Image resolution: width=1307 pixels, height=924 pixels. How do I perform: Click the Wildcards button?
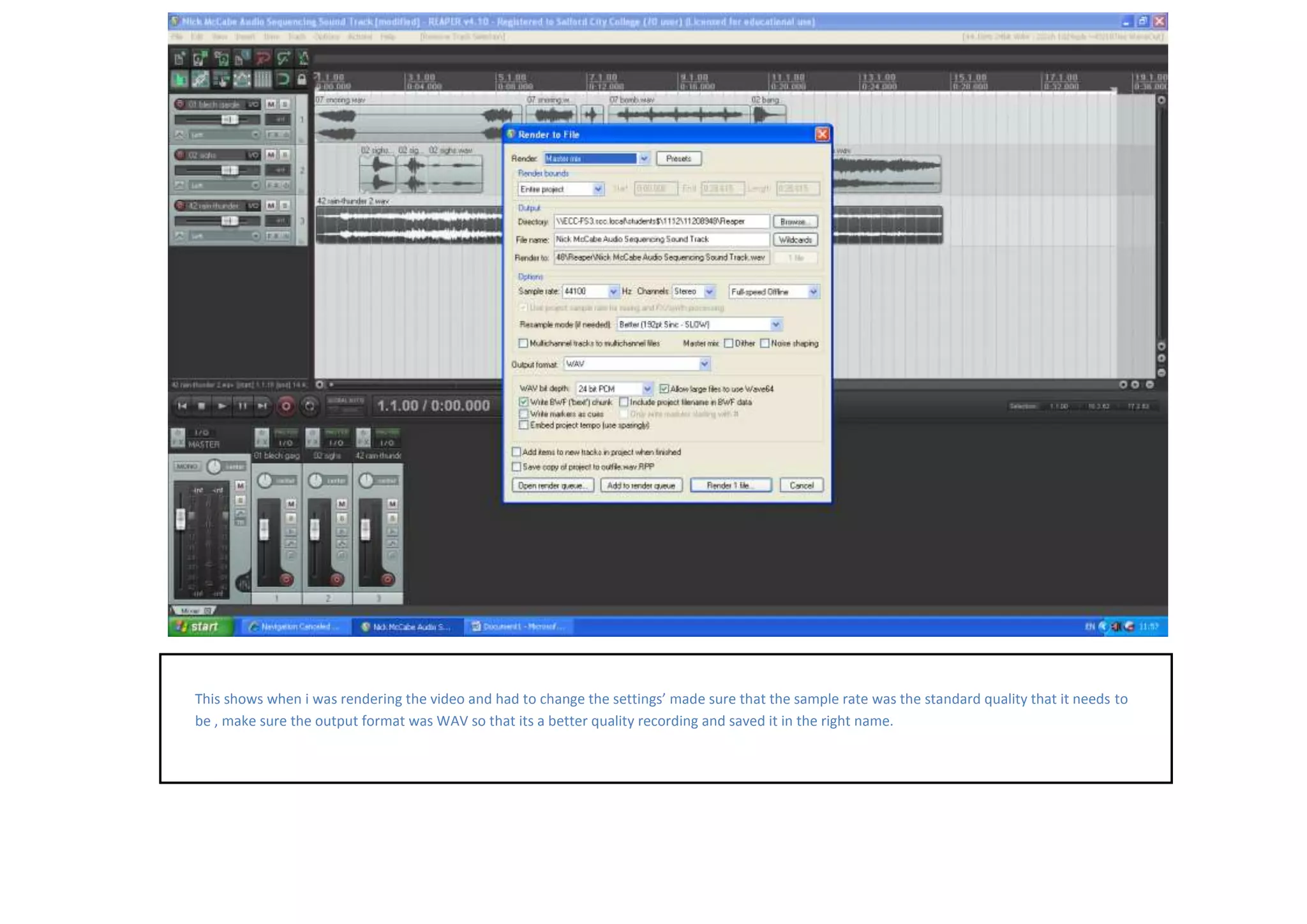[x=795, y=240]
